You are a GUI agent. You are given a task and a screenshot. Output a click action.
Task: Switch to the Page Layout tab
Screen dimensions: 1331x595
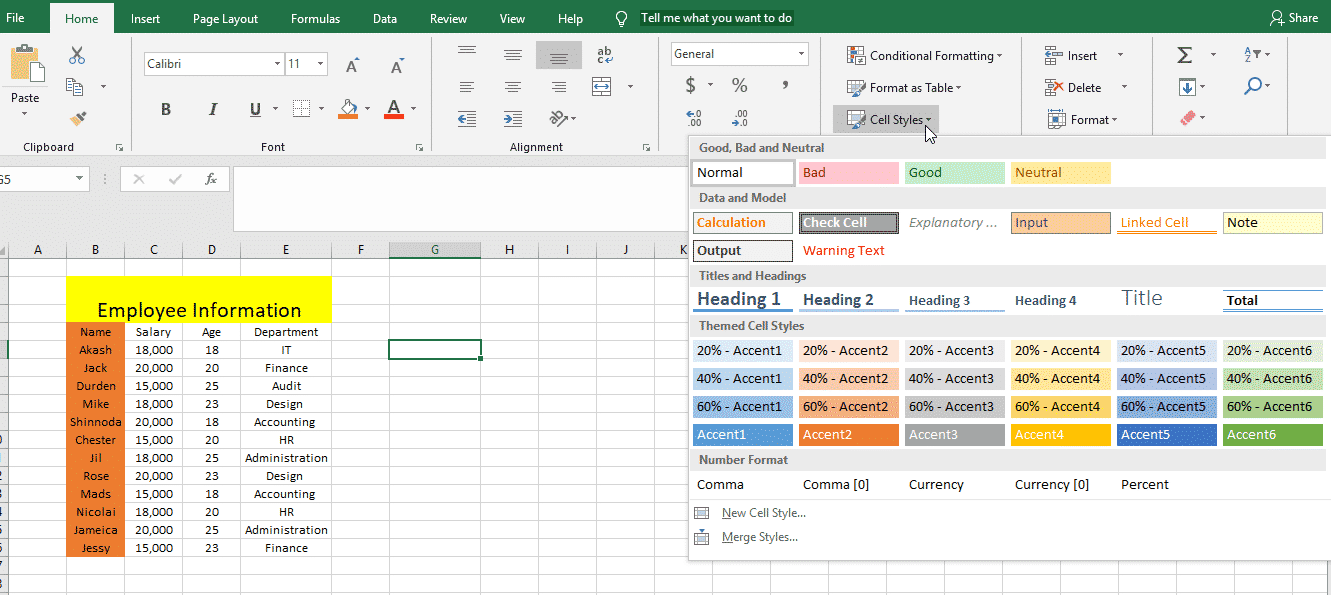tap(225, 18)
